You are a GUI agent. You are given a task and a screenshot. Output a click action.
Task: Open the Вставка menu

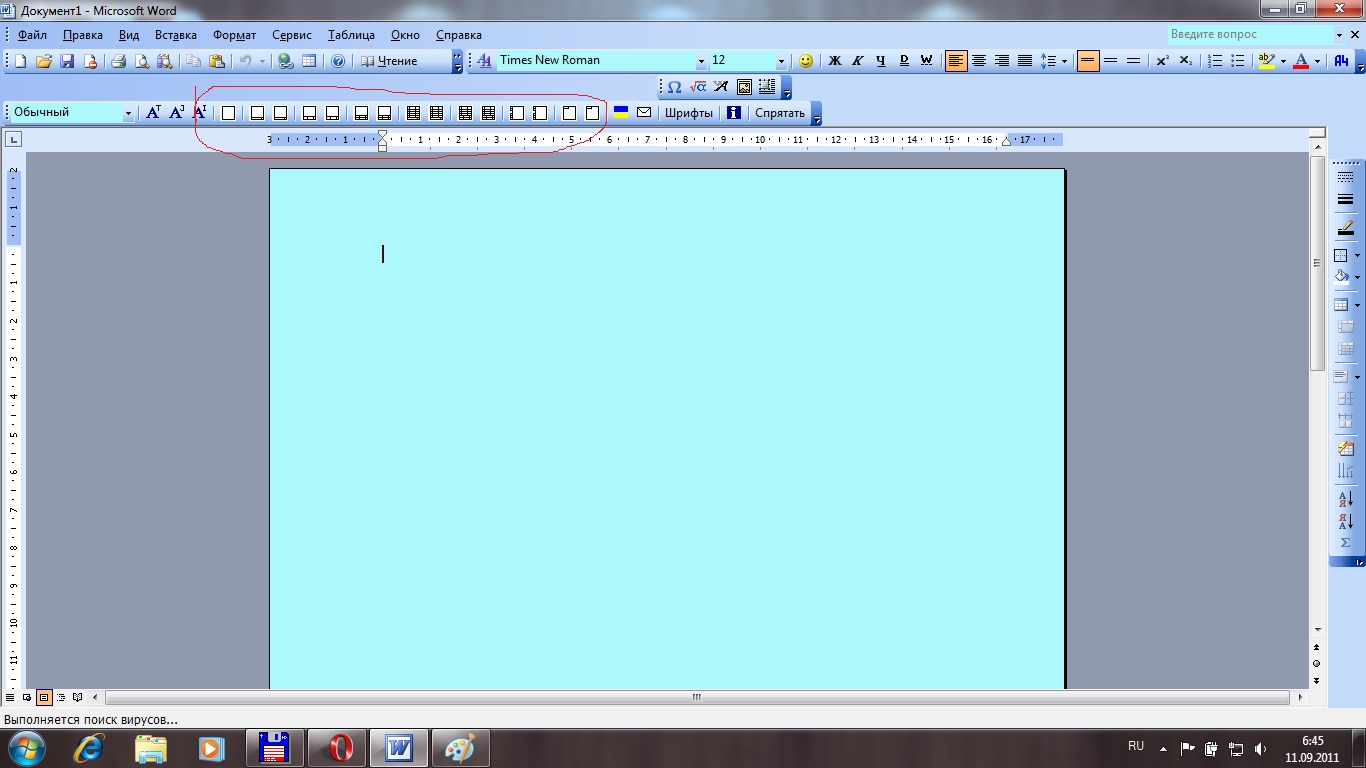175,35
